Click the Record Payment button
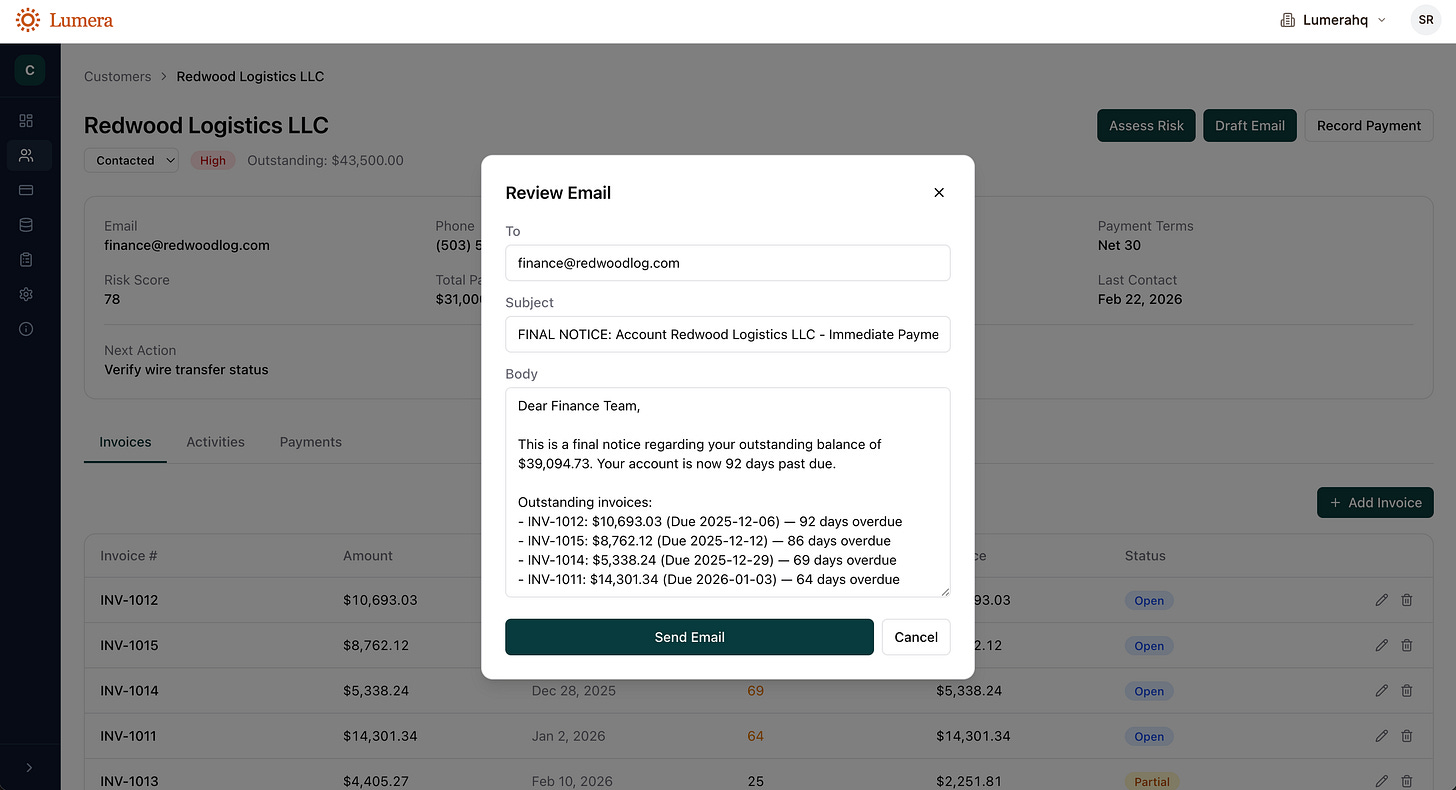Screen dimensions: 1456x790 (1369, 125)
